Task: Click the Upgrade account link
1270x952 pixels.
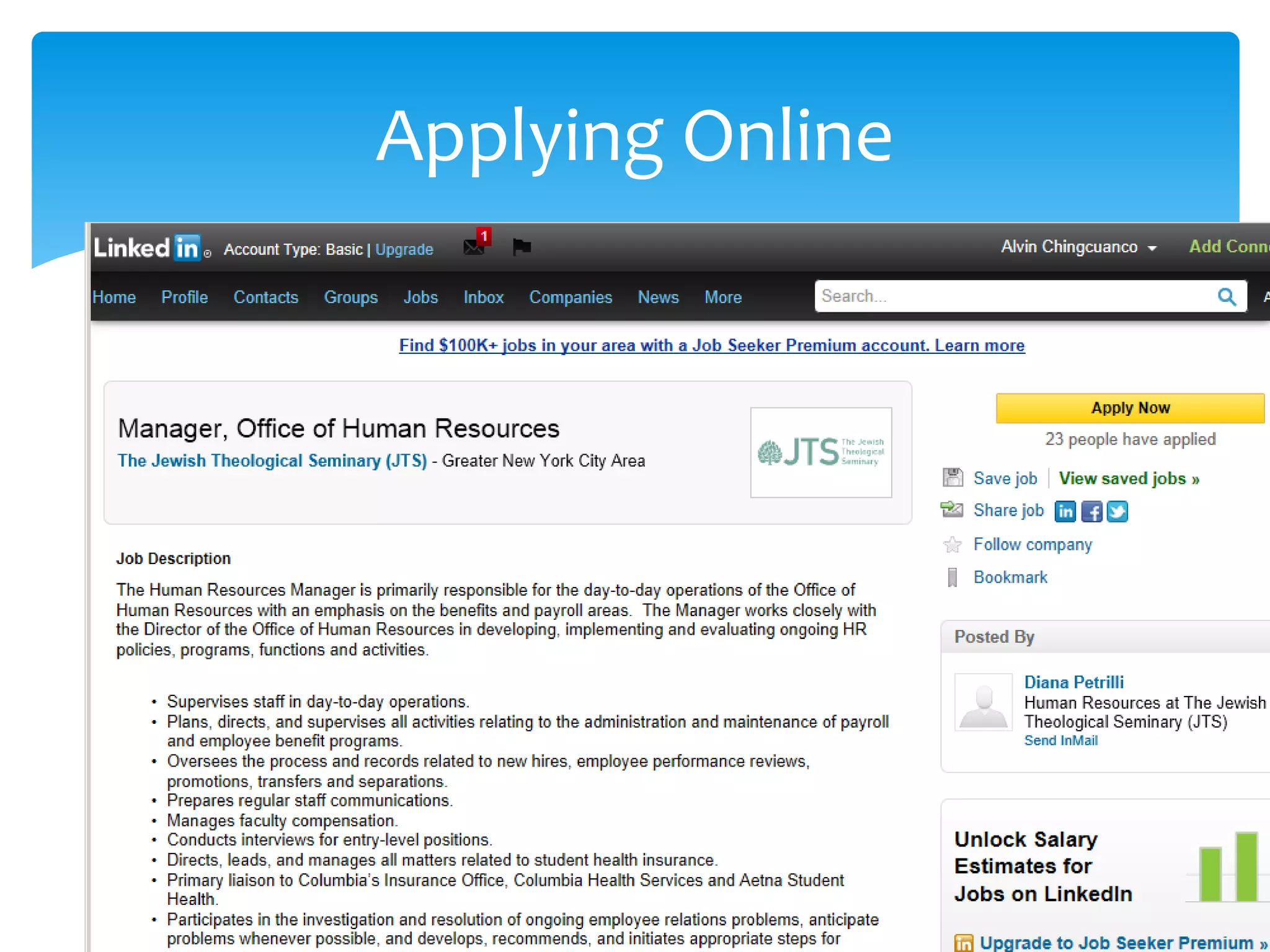Action: tap(404, 249)
